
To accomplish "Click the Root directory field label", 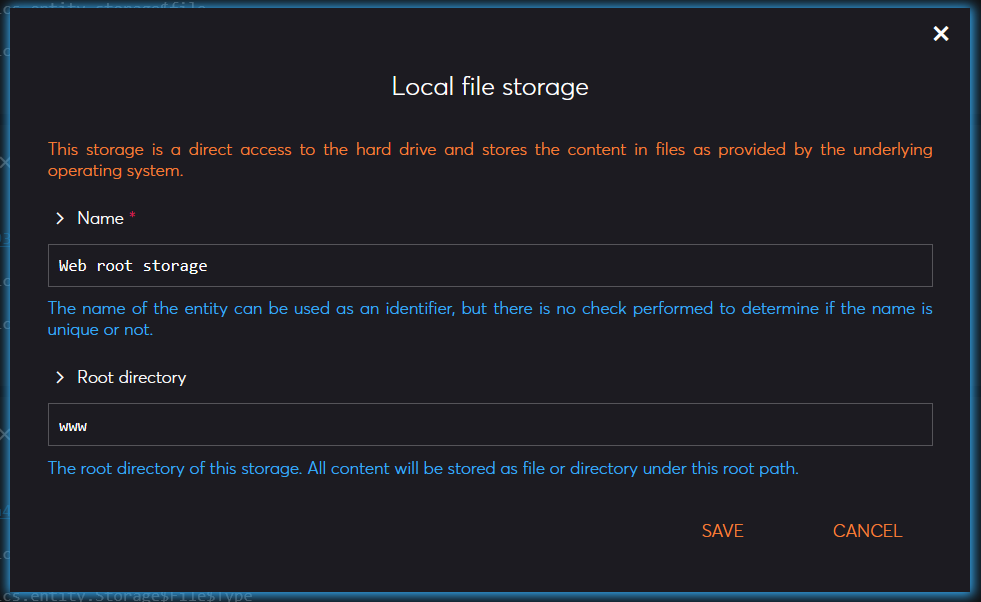I will (131, 377).
